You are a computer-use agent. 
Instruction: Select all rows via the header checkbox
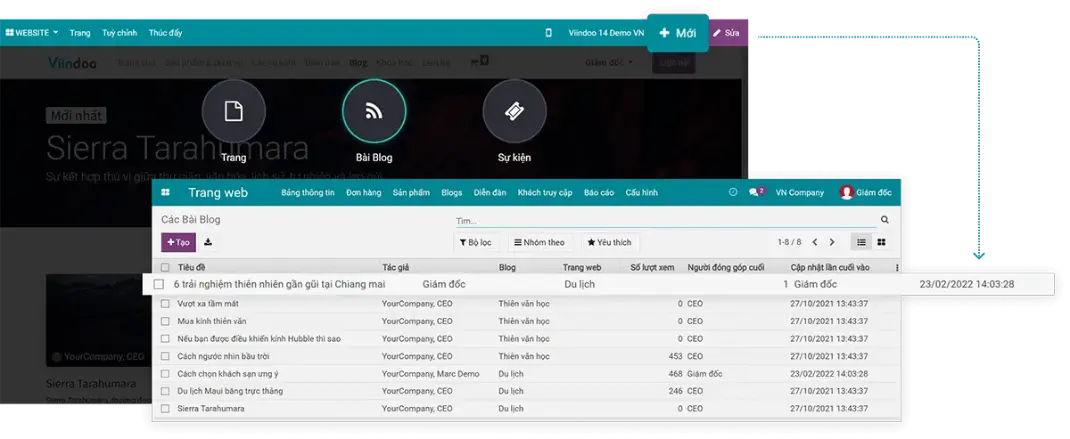tap(165, 268)
